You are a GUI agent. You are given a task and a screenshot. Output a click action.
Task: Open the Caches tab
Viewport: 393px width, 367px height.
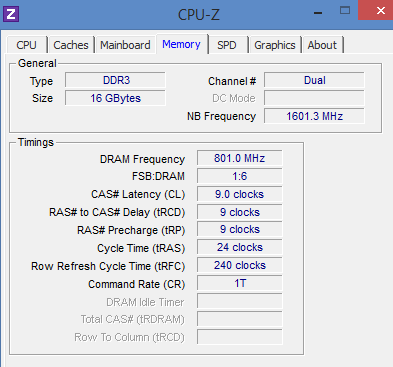(71, 45)
